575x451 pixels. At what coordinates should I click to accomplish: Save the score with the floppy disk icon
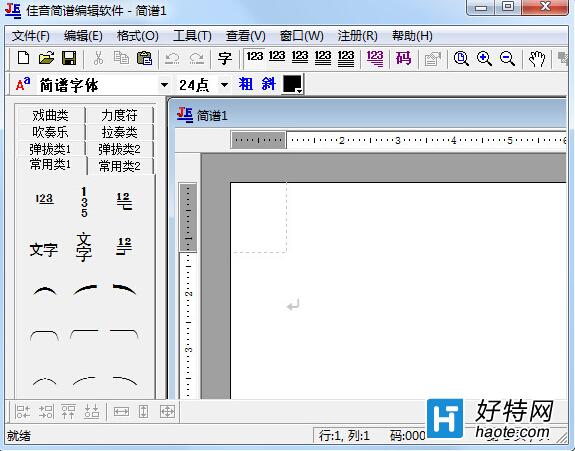tap(69, 58)
